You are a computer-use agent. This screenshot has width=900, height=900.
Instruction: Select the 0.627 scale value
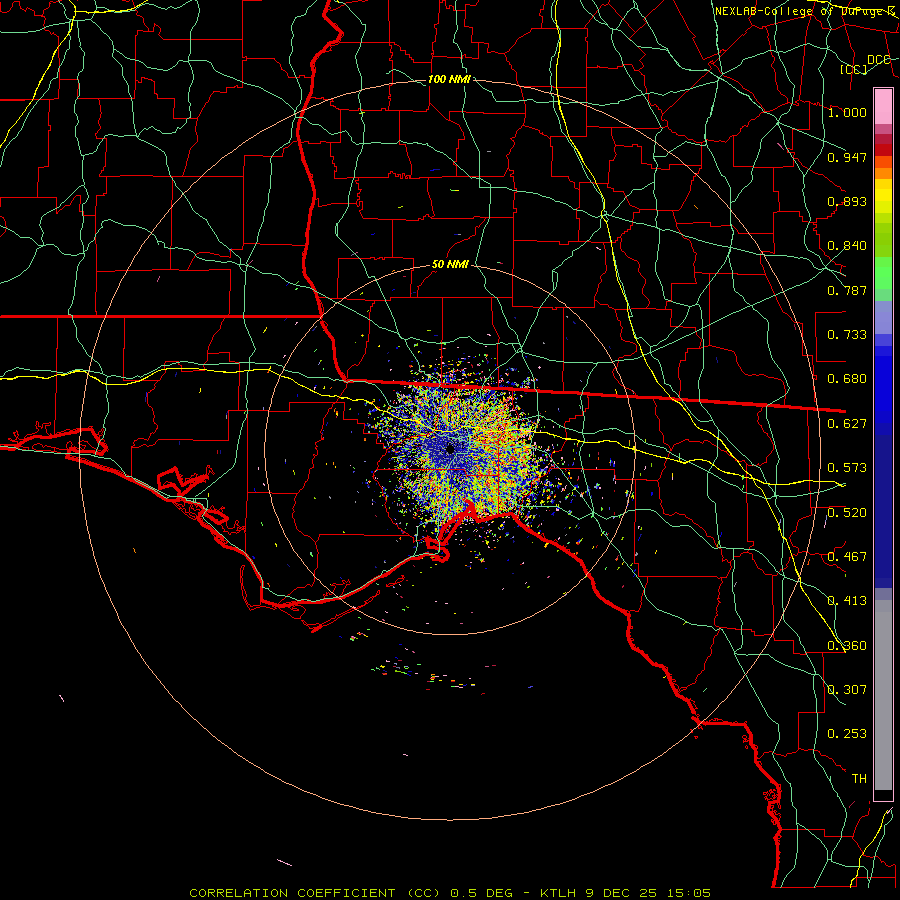[x=847, y=424]
